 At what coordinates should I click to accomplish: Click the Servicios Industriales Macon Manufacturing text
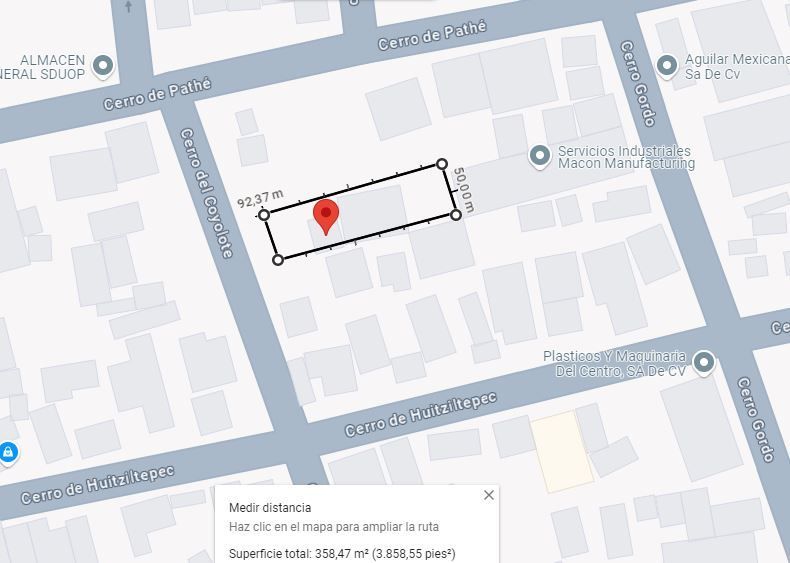(626, 157)
